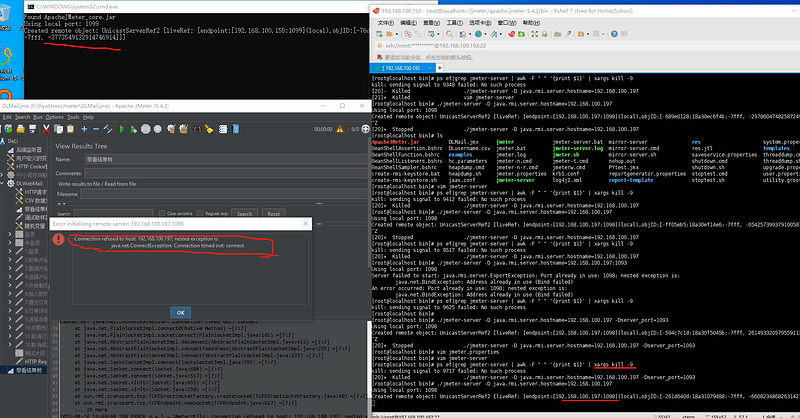This screenshot has width=800, height=418.
Task: Open the JMeter Search menu
Action: (22, 117)
